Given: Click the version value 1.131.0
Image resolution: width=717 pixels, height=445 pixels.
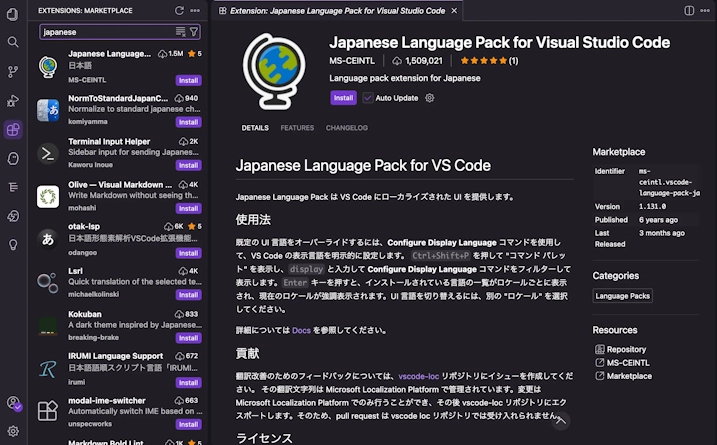Looking at the screenshot, I should (x=653, y=207).
